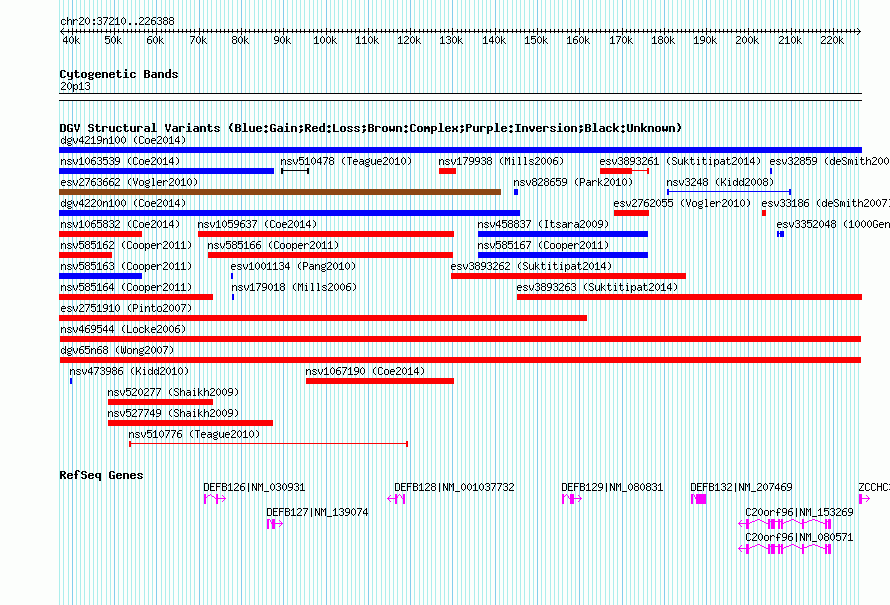
Task: Click the chr20:37210..226388 region label
Action: [x=117, y=22]
